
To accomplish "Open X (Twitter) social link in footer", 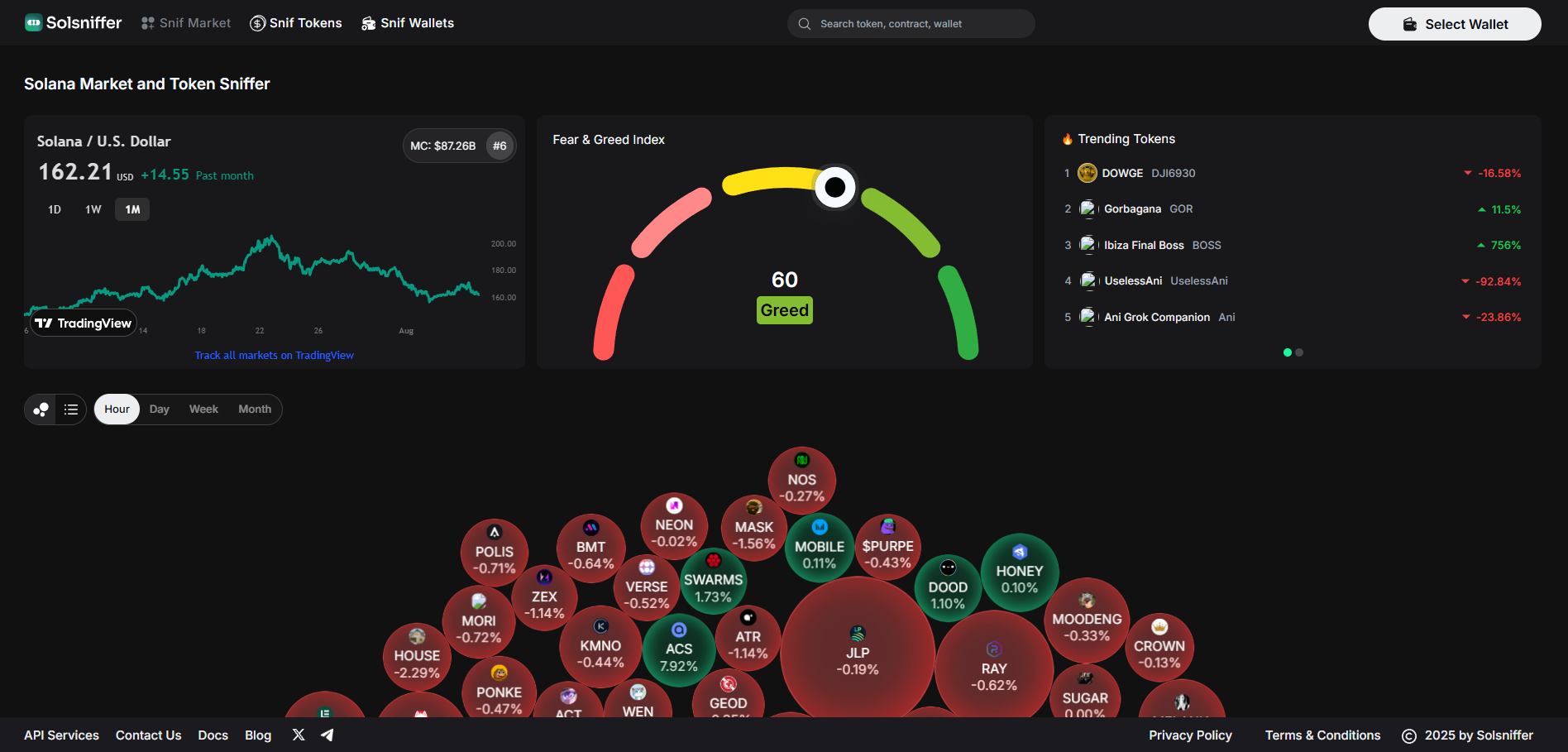I will click(x=299, y=735).
